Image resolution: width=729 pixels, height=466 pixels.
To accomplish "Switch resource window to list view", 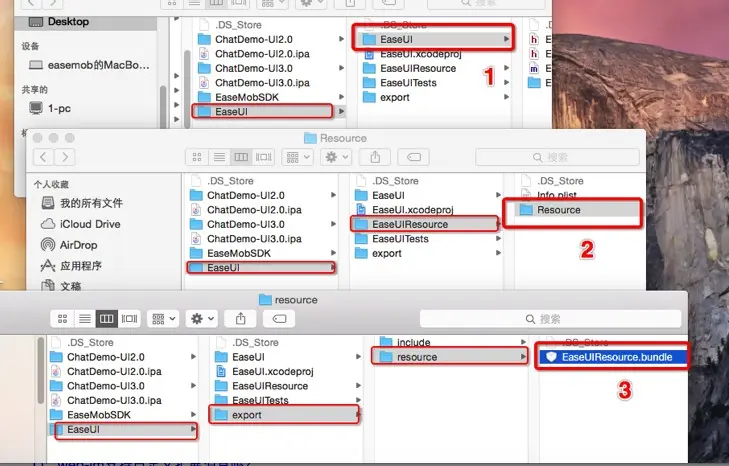I will pyautogui.click(x=85, y=319).
